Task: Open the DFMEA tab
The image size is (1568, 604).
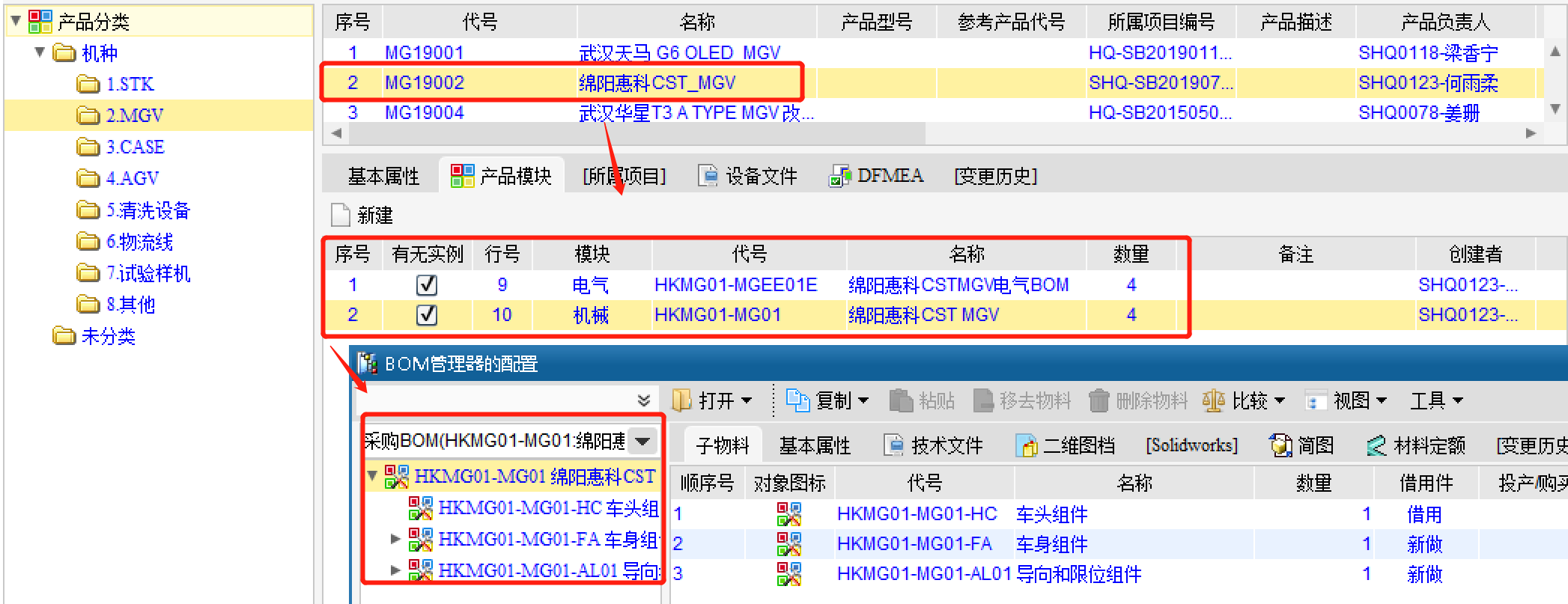Action: 876,176
